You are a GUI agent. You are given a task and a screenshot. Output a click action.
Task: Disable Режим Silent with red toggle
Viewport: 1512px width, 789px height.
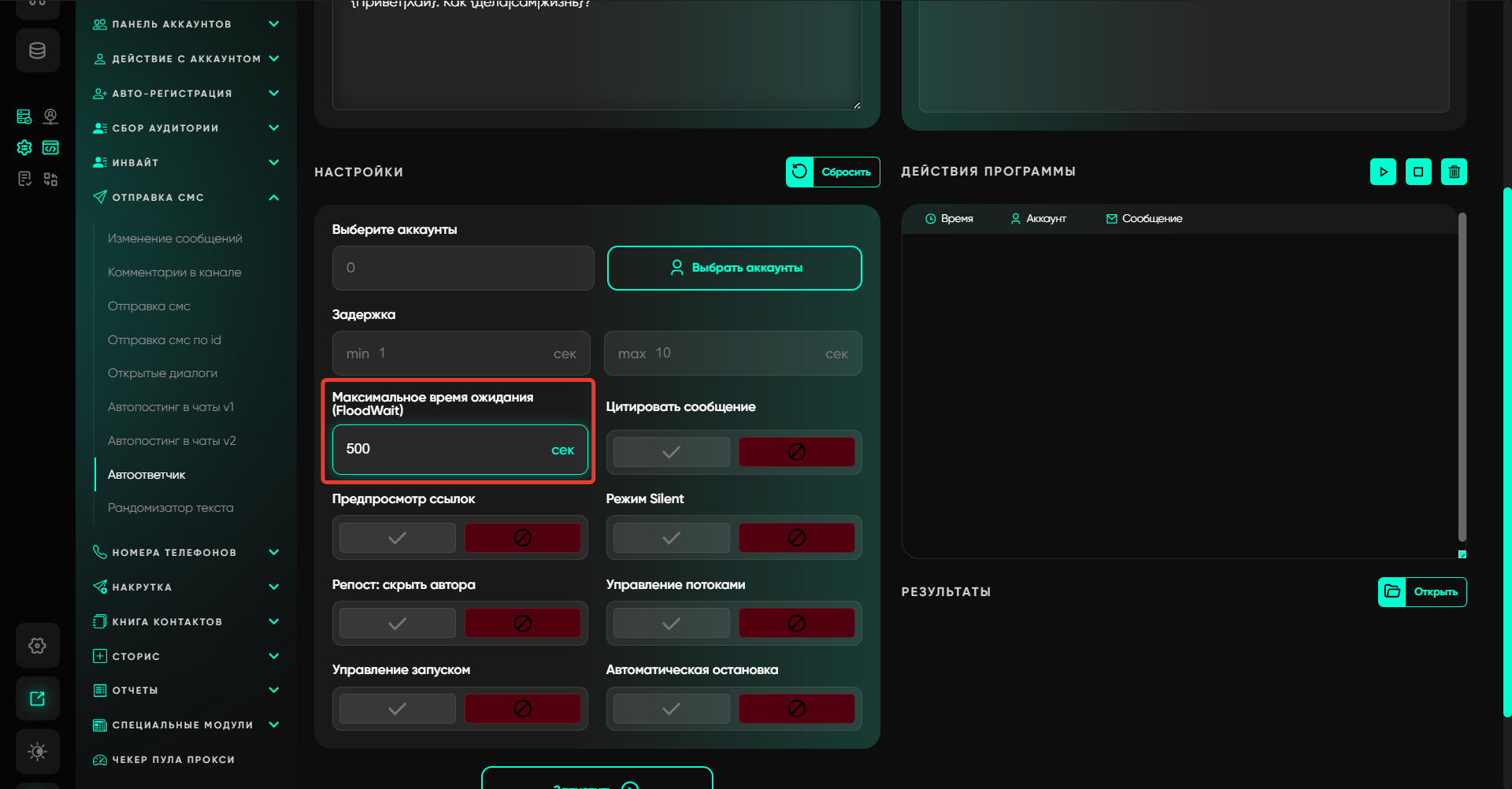[796, 538]
